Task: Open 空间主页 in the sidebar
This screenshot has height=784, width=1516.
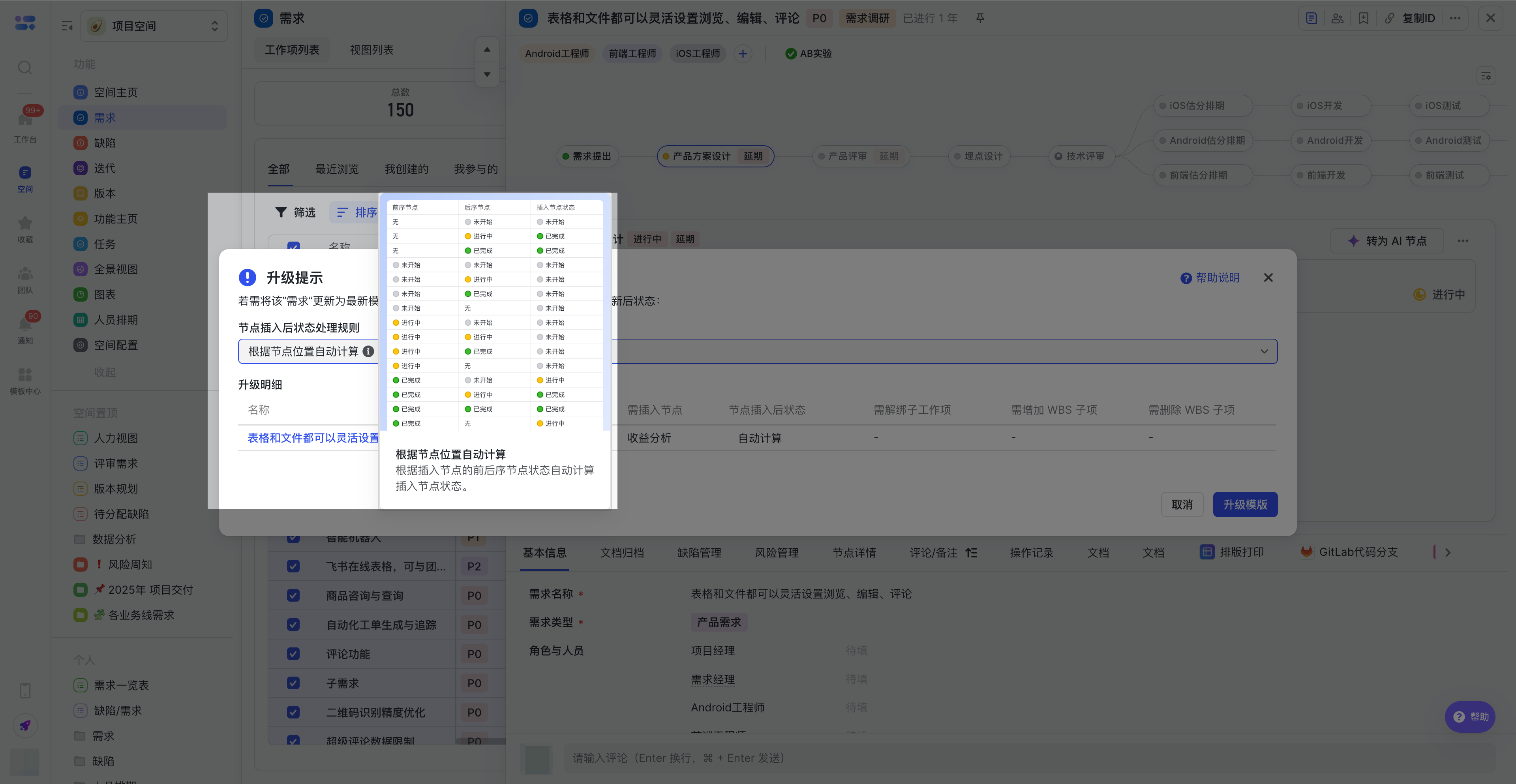Action: tap(142, 92)
